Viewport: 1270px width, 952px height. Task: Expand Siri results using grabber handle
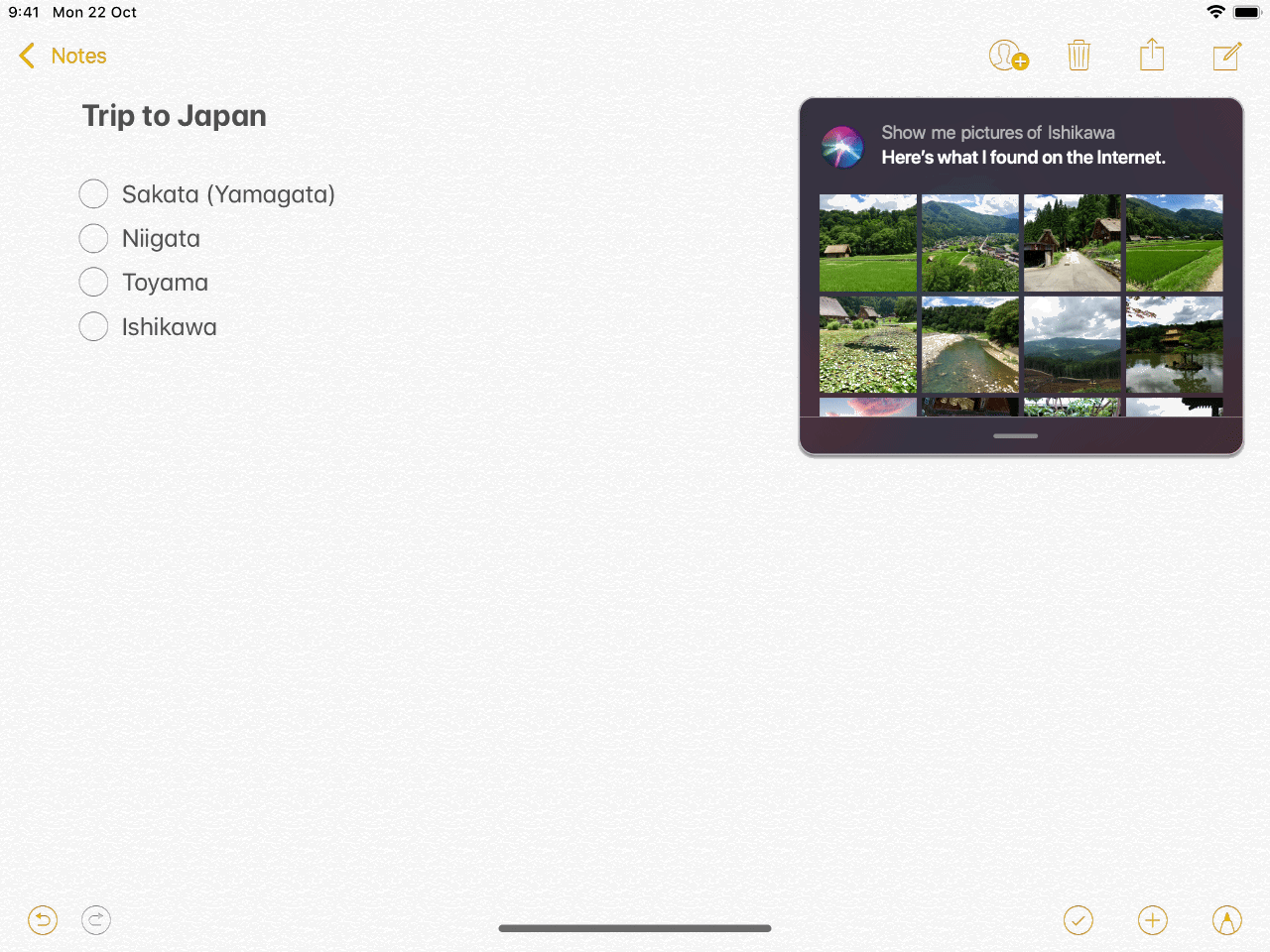(x=1015, y=435)
